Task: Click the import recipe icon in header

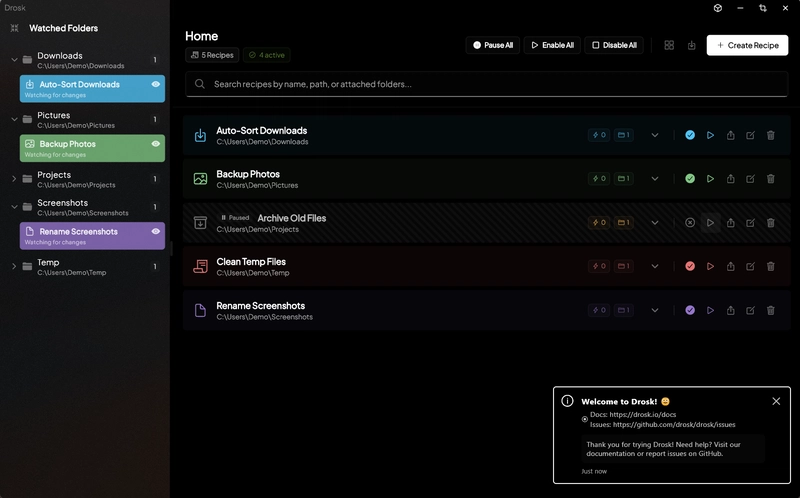Action: tap(691, 45)
